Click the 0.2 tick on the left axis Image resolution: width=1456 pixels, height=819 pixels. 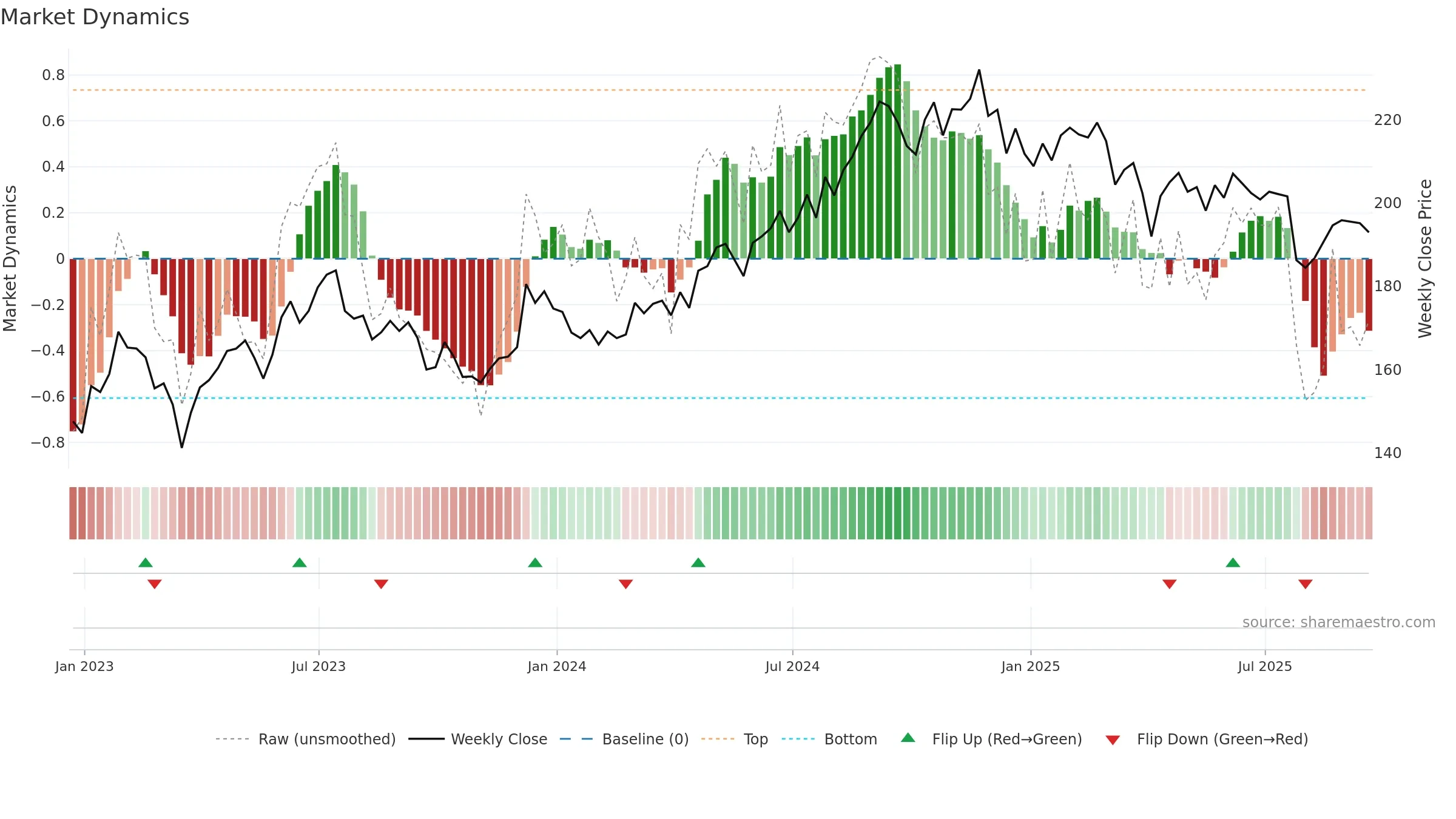point(53,213)
